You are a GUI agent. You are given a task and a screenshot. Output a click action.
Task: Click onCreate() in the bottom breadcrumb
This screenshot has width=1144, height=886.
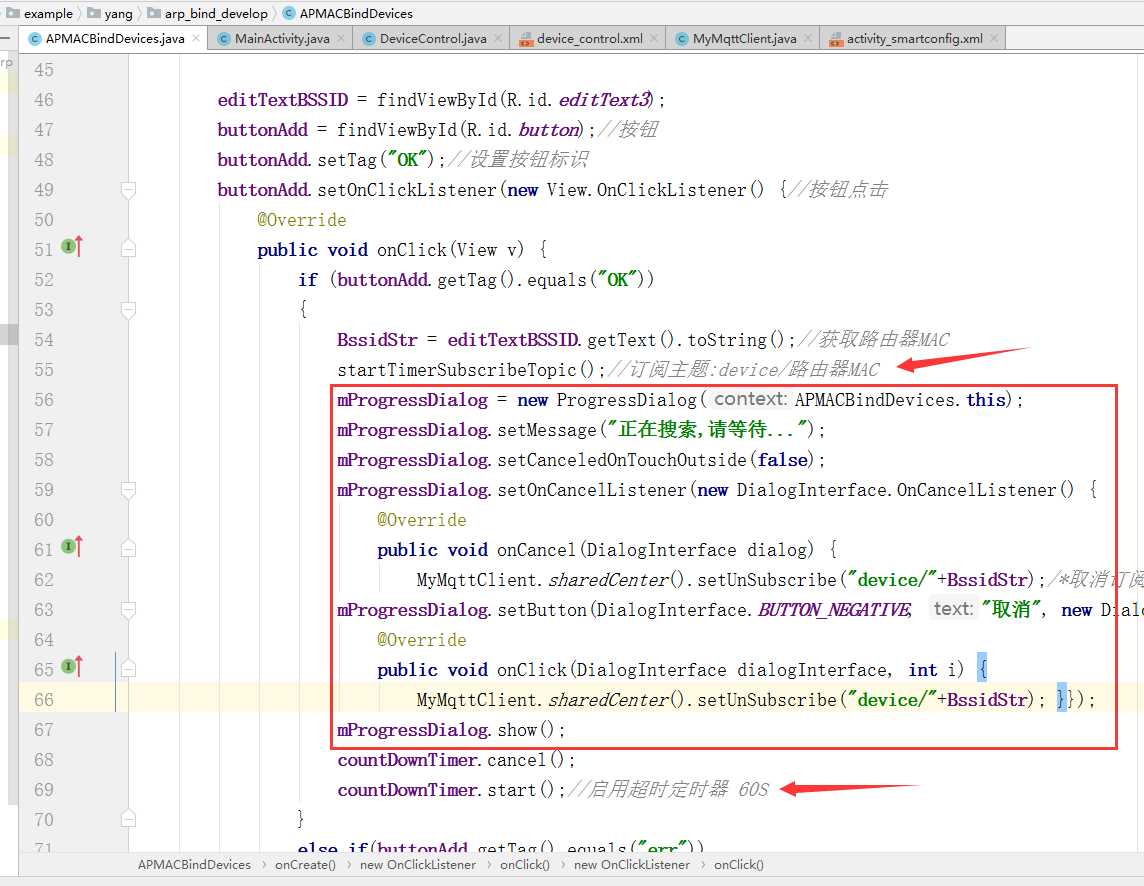click(x=305, y=865)
